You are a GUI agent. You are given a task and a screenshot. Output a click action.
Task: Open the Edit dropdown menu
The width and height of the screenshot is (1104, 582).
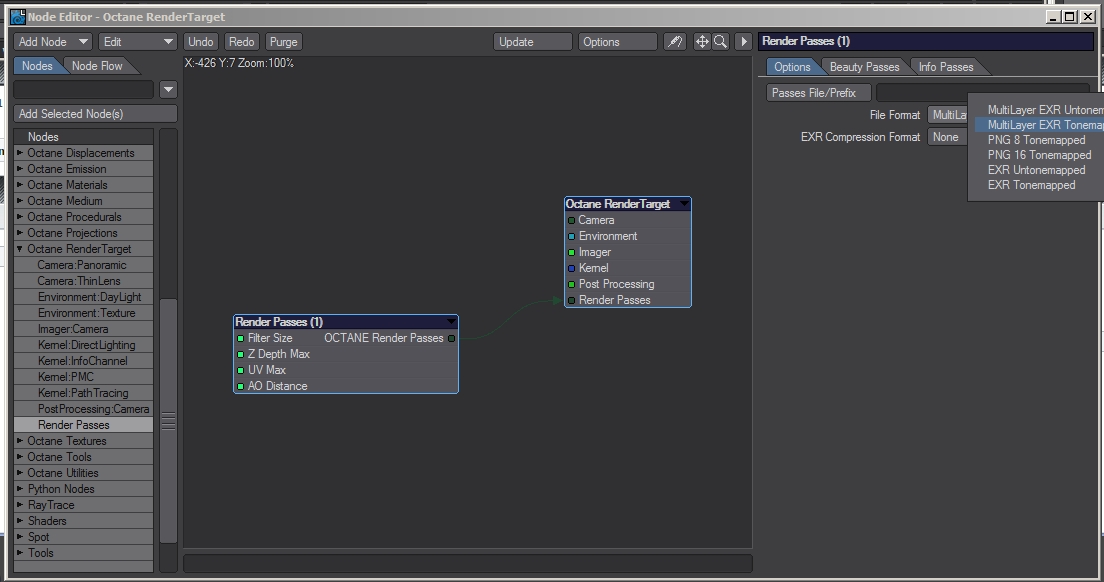point(138,42)
